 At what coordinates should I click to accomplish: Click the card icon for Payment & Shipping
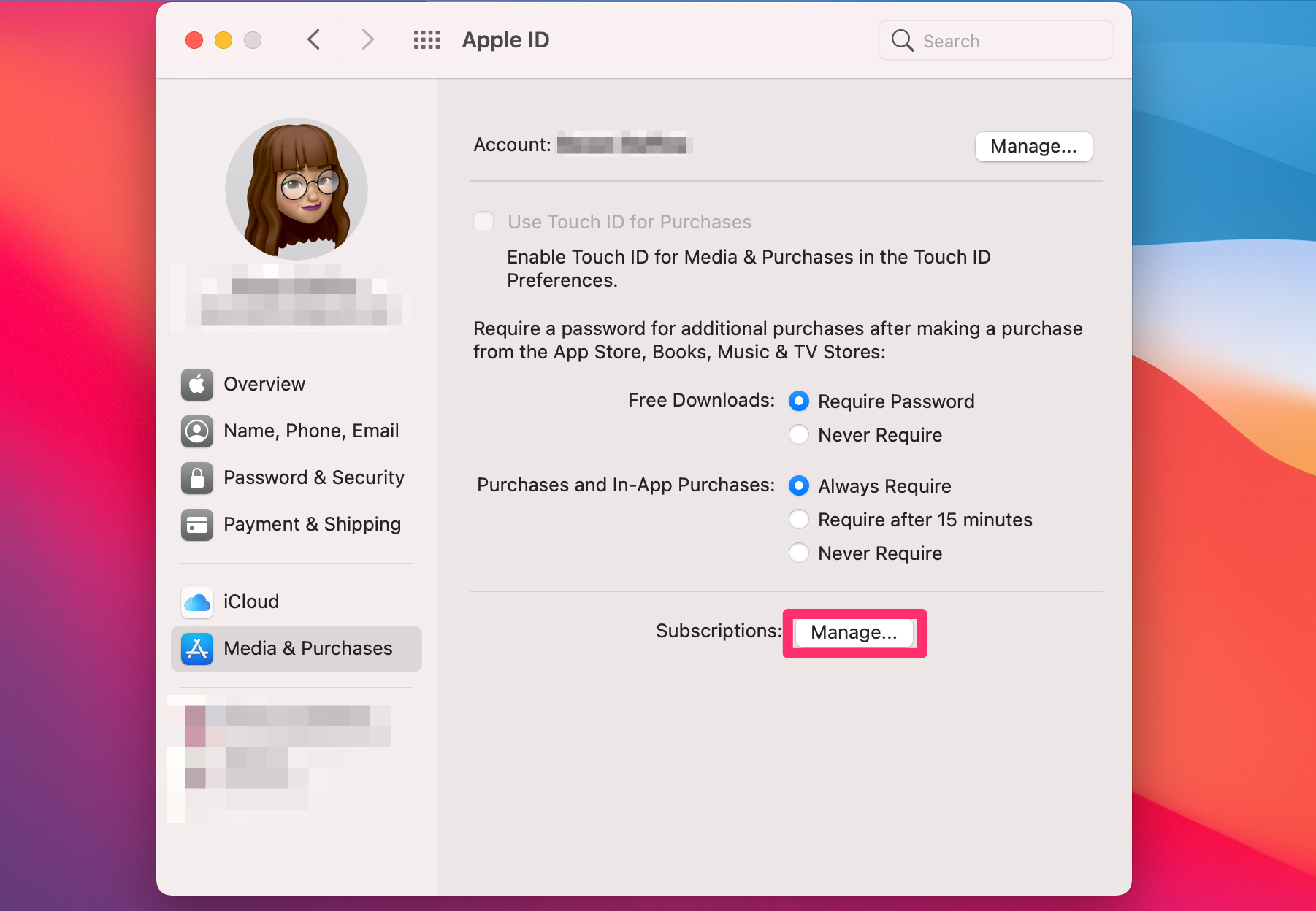pyautogui.click(x=197, y=524)
